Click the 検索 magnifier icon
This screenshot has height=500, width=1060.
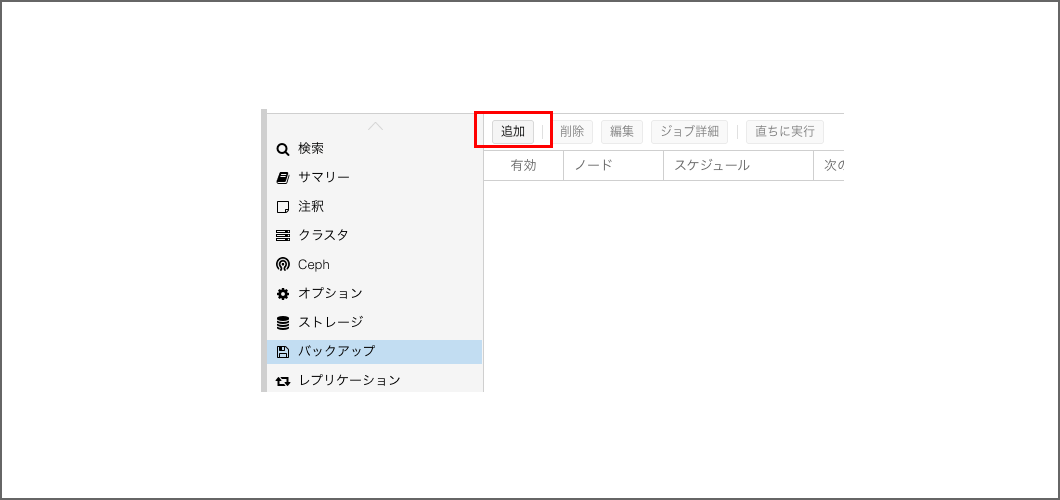(283, 149)
